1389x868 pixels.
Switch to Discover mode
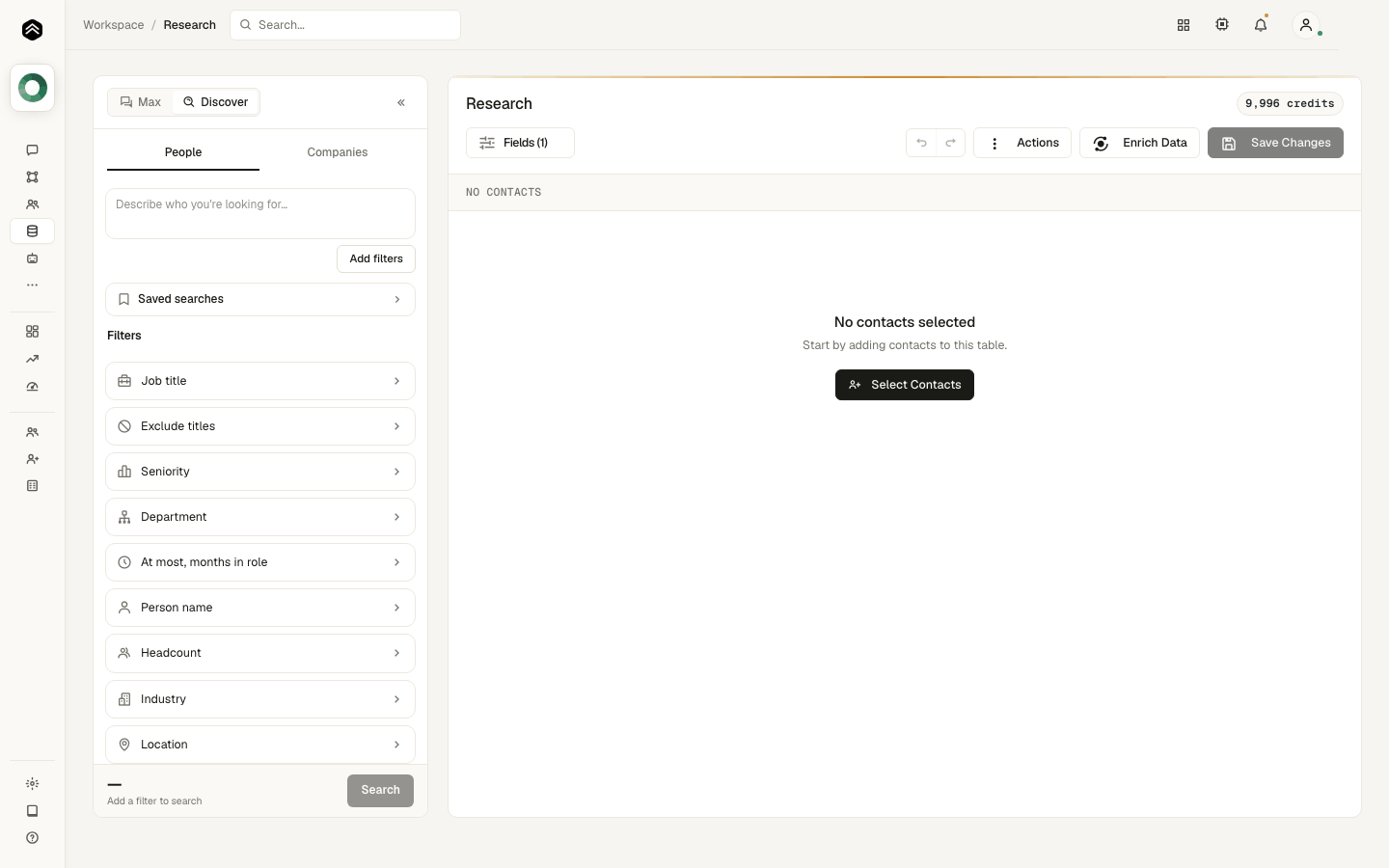click(x=216, y=102)
